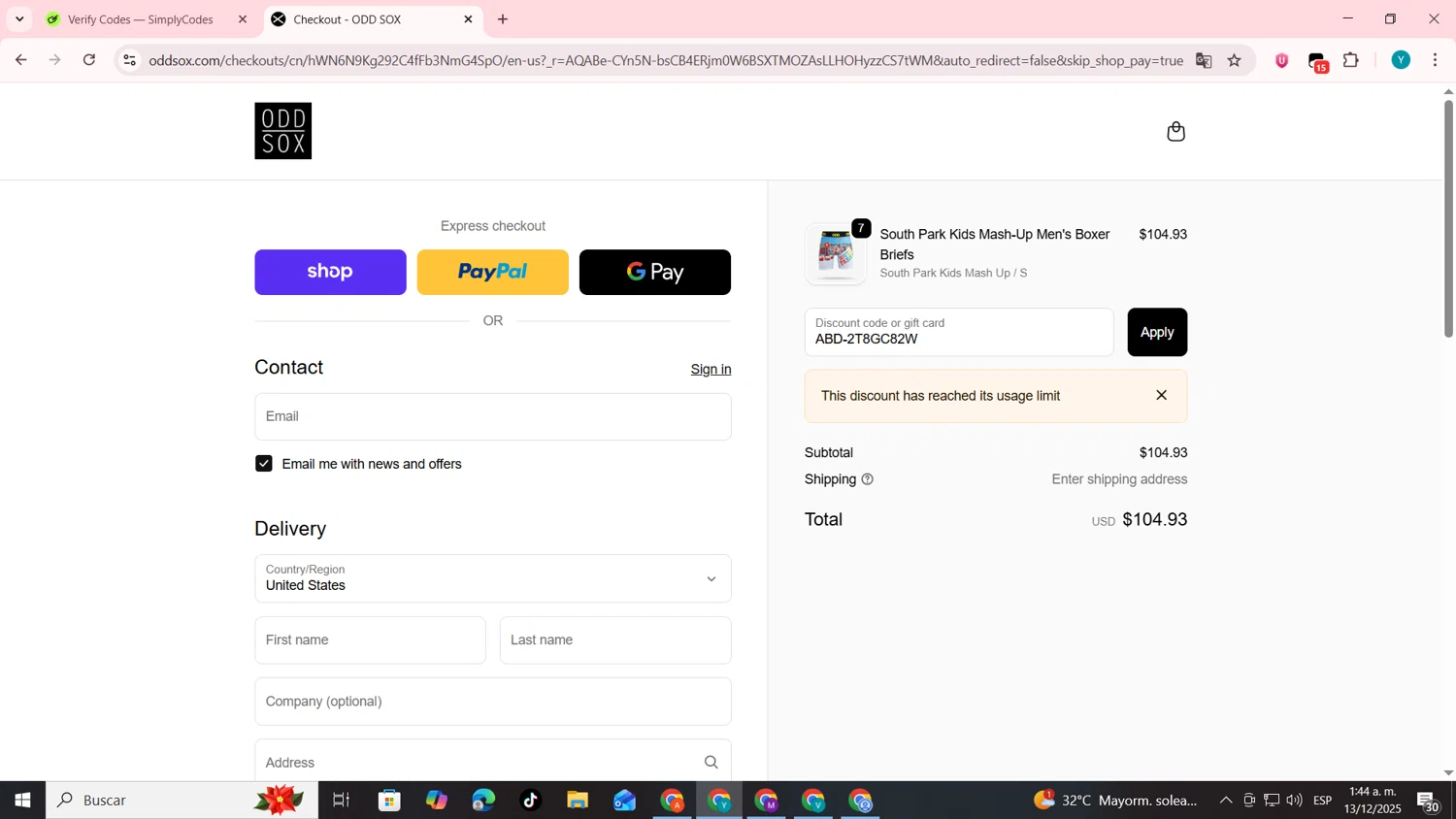Close the Verify Codes SimplyCodes tab
This screenshot has width=1456, height=819.
click(x=243, y=19)
